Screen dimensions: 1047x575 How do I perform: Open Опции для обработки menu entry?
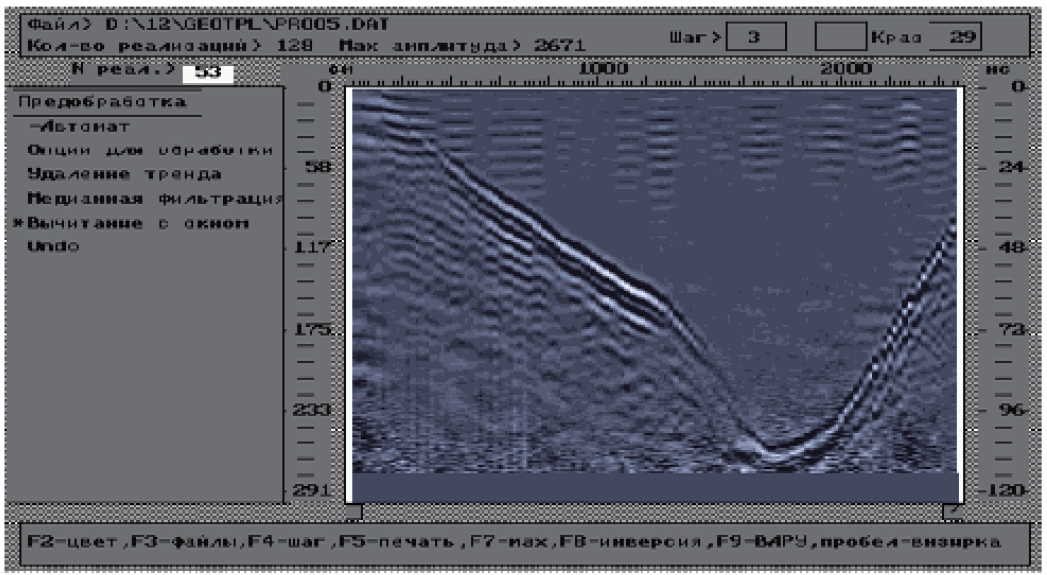click(x=150, y=150)
